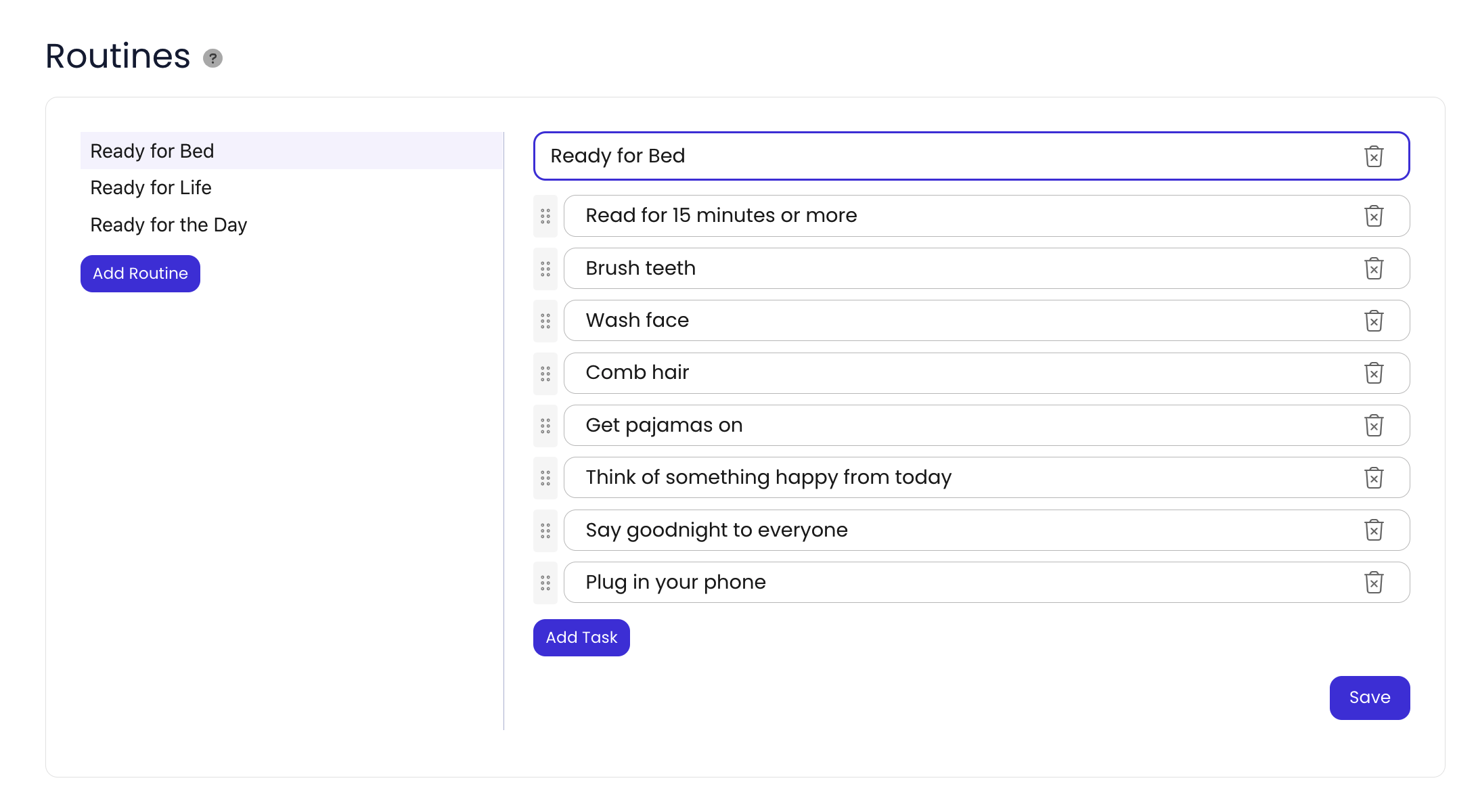Click drag handle beside Read for 15 minutes
The height and width of the screenshot is (812, 1478).
pyautogui.click(x=545, y=217)
